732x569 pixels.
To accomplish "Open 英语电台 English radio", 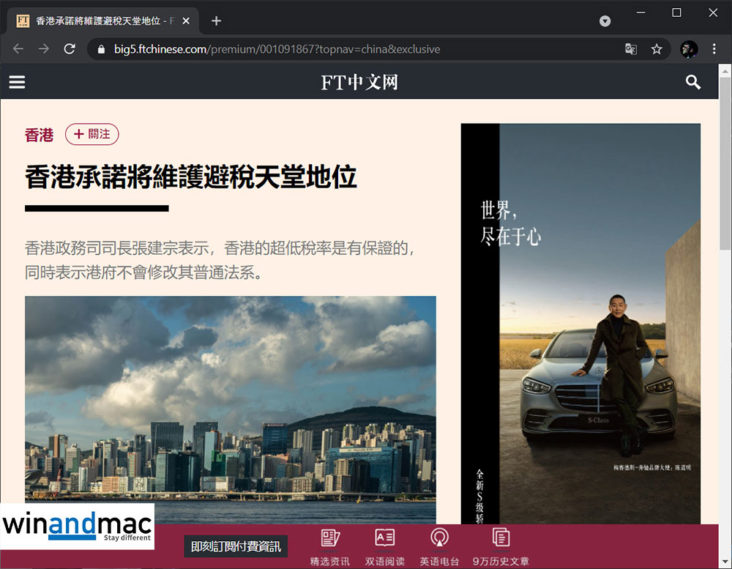I will (439, 547).
